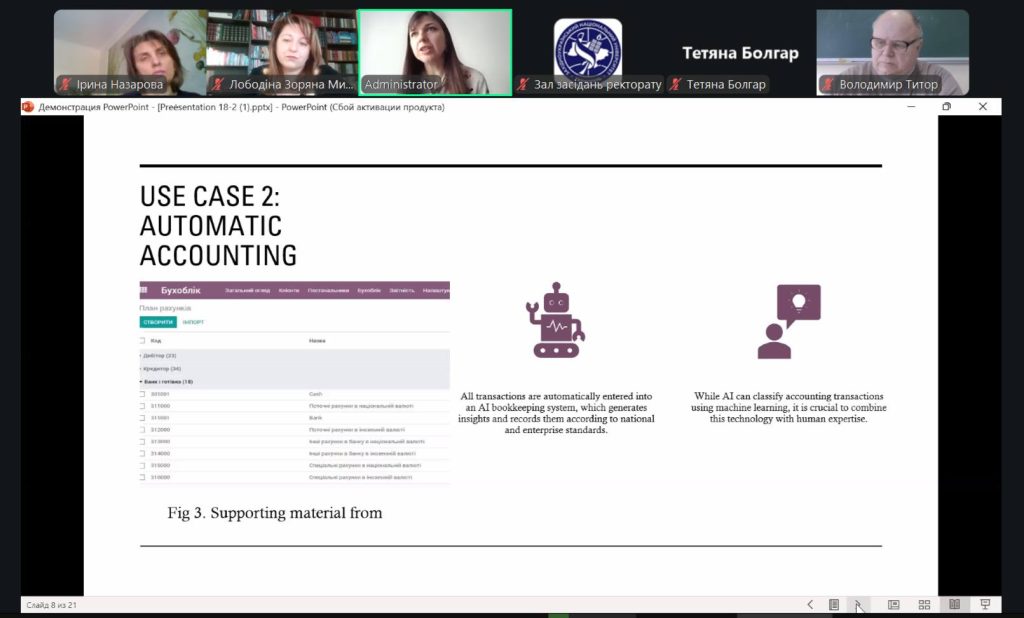
Task: Expand the Кредитор (34) group
Action: pyautogui.click(x=160, y=369)
